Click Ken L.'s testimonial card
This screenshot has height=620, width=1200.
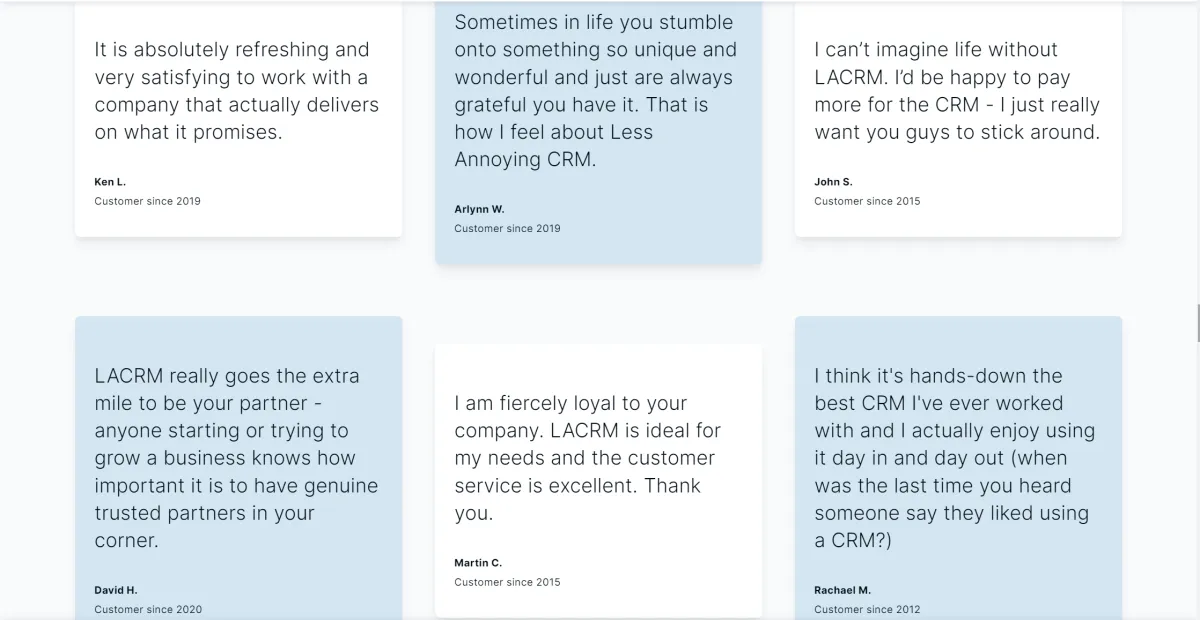(x=238, y=120)
